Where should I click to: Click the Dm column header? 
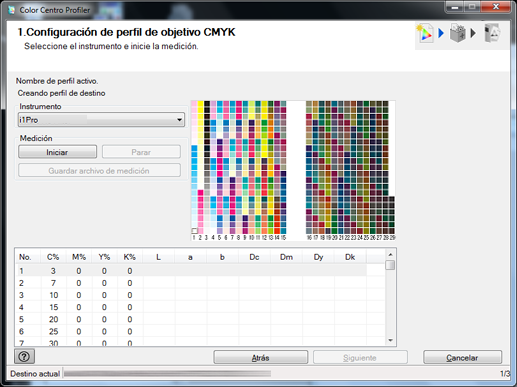pyautogui.click(x=286, y=257)
